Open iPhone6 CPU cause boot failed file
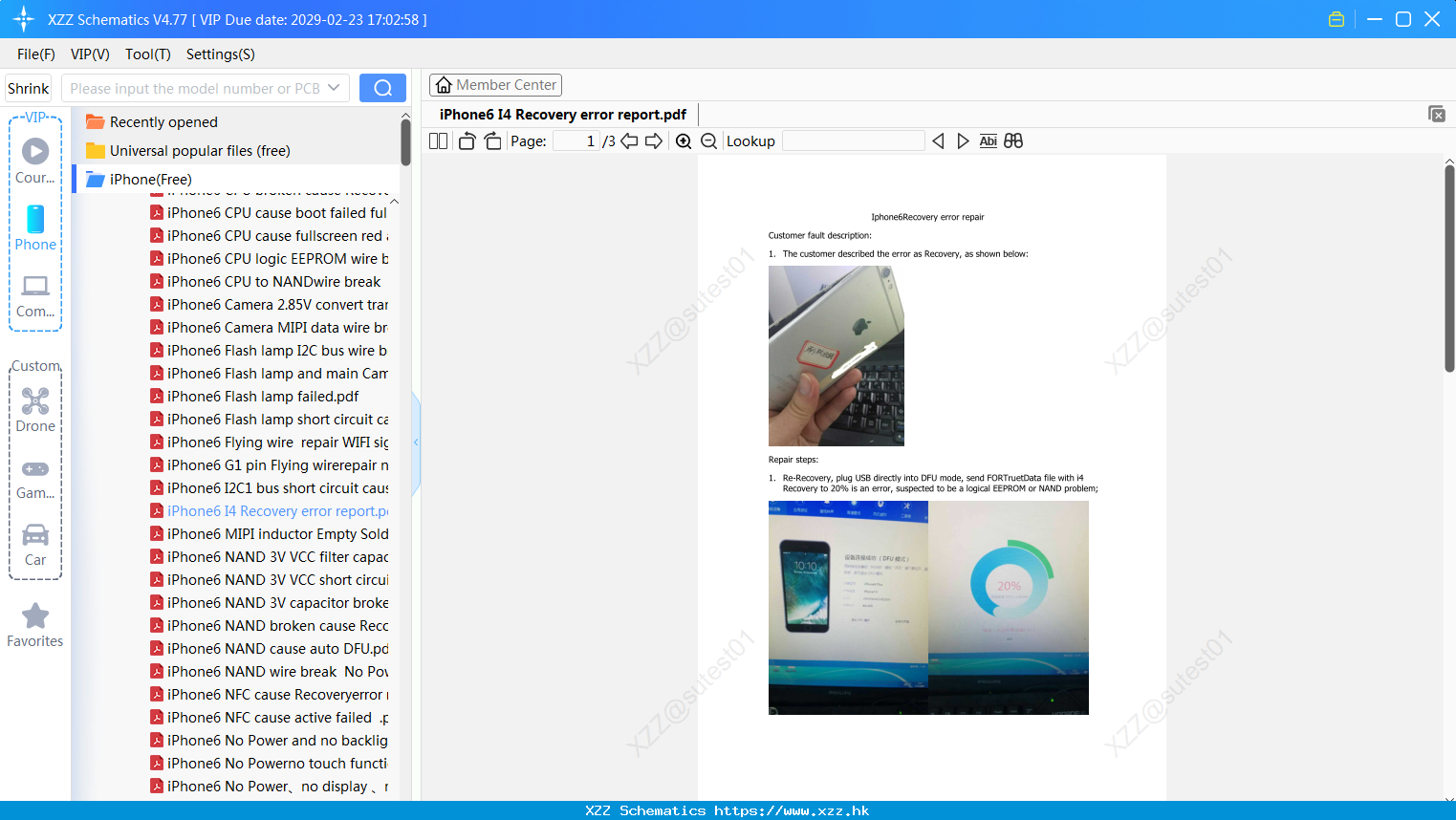Screen dimensions: 1456x820 [269, 212]
